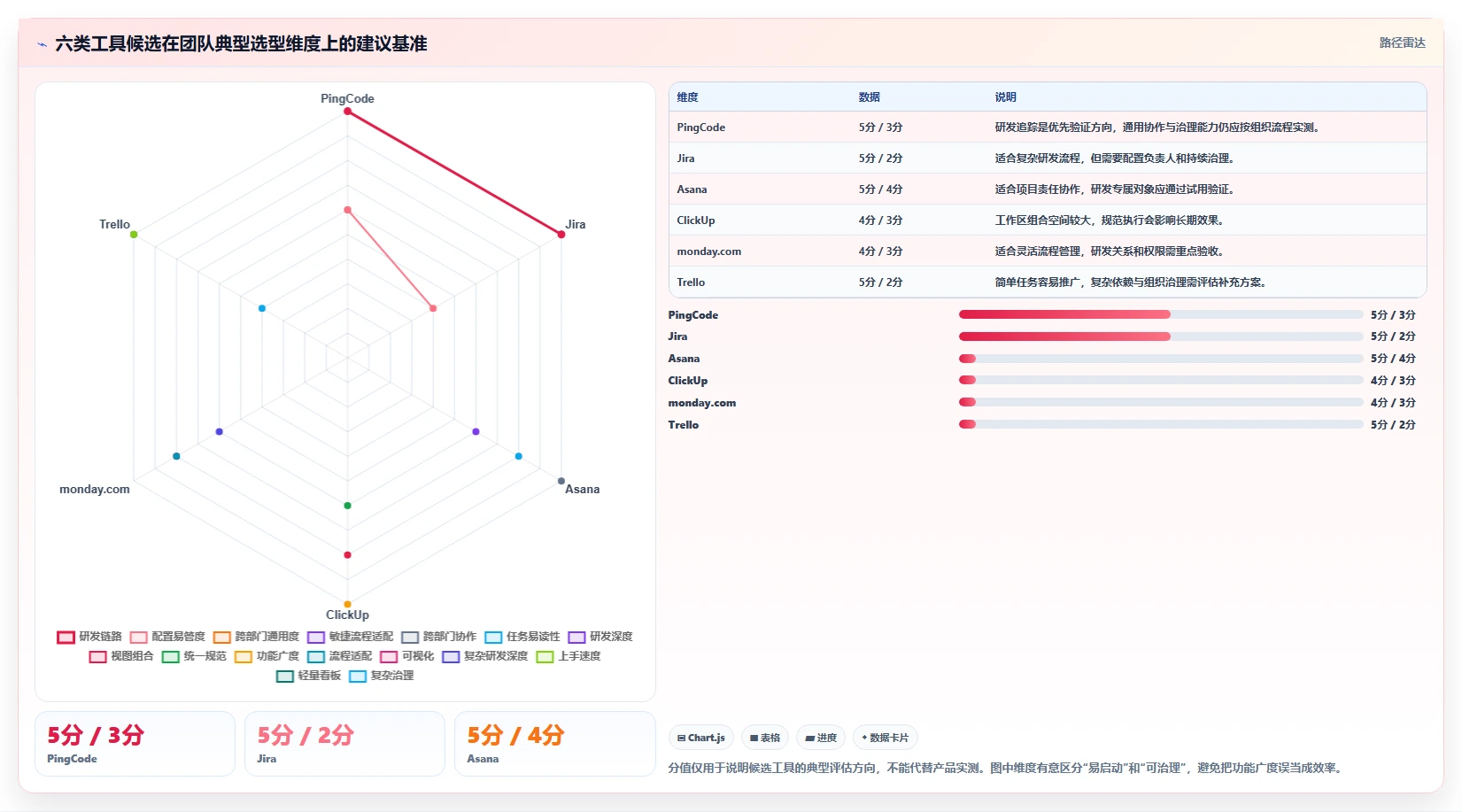The image size is (1462, 812).
Task: Select the 进度 tag pill
Action: (821, 738)
